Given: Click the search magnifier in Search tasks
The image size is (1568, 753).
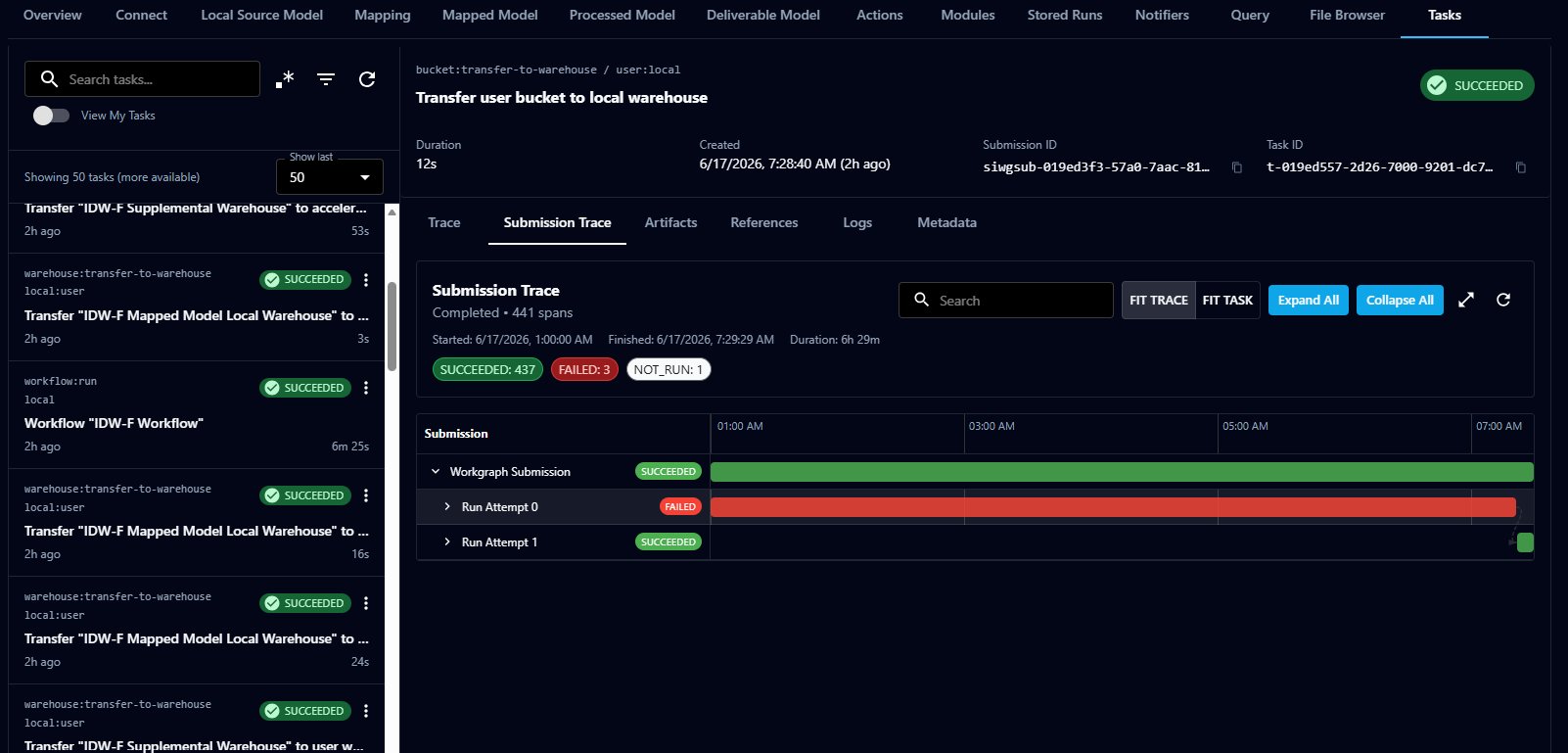Looking at the screenshot, I should [x=49, y=79].
